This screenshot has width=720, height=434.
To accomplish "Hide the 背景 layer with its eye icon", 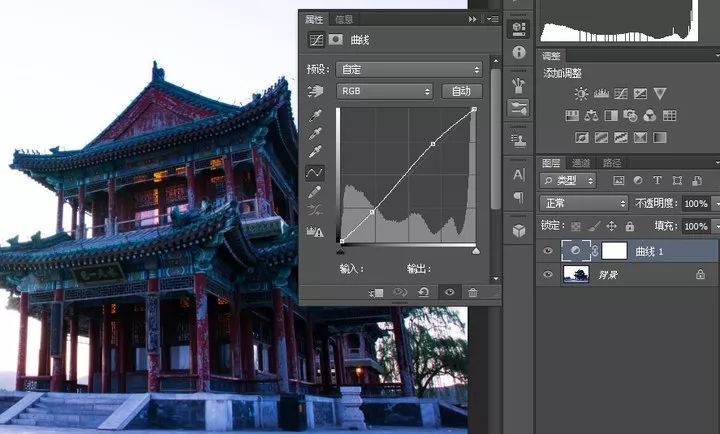I will [x=548, y=275].
